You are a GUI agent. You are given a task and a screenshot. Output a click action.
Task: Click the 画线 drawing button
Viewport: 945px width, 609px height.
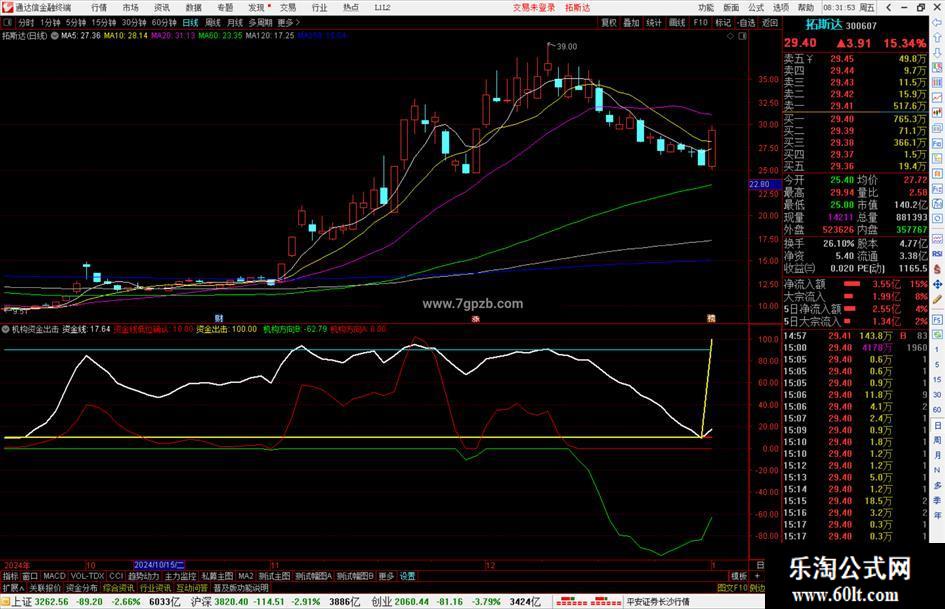click(677, 22)
